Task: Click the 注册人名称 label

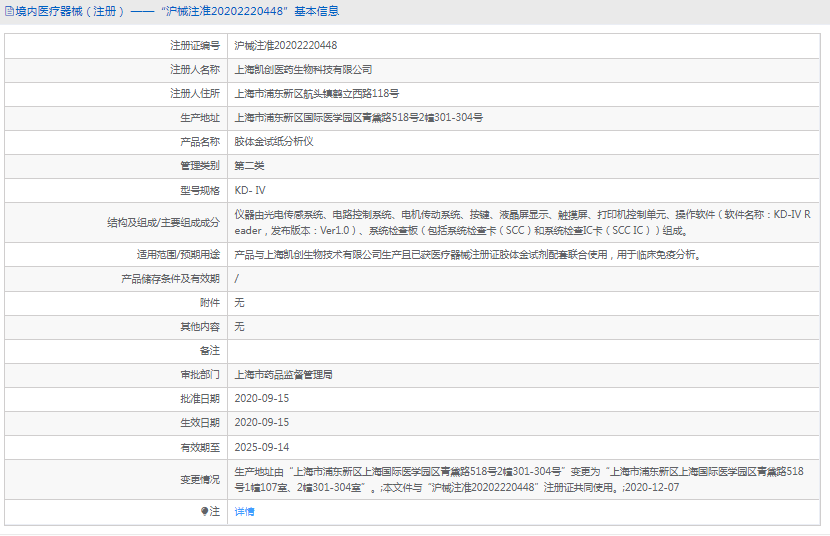Action: coord(194,70)
